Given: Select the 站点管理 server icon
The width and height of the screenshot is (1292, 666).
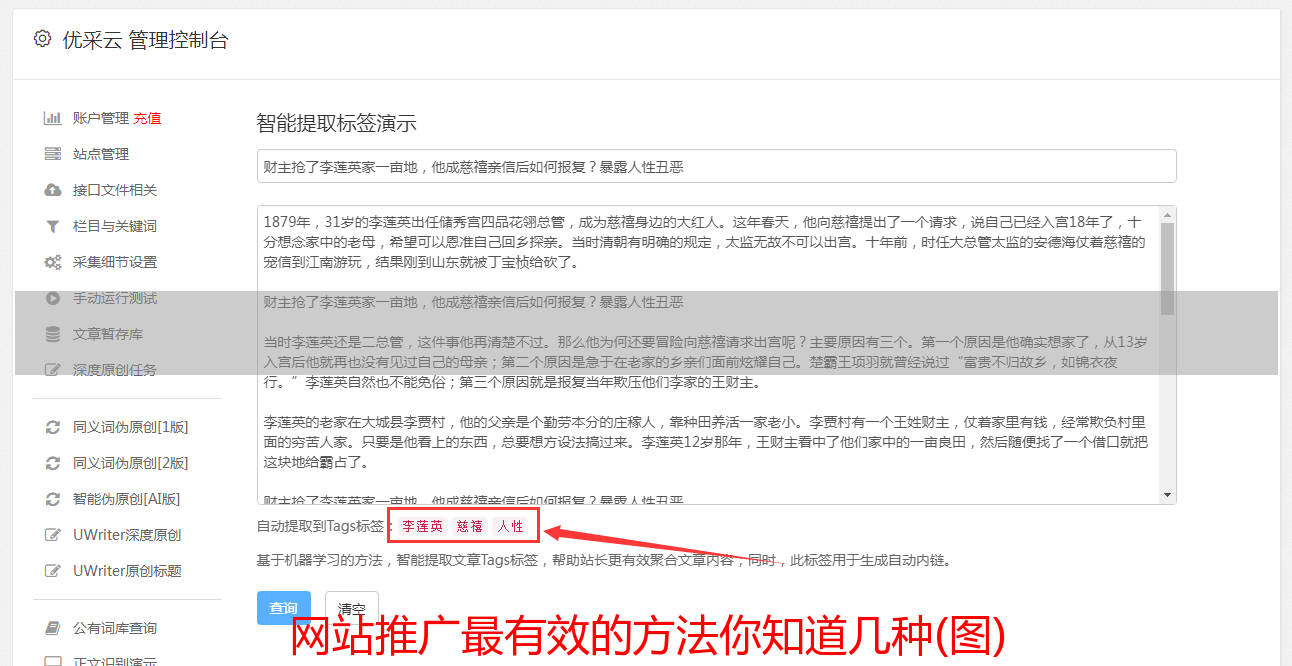Looking at the screenshot, I should pyautogui.click(x=53, y=154).
